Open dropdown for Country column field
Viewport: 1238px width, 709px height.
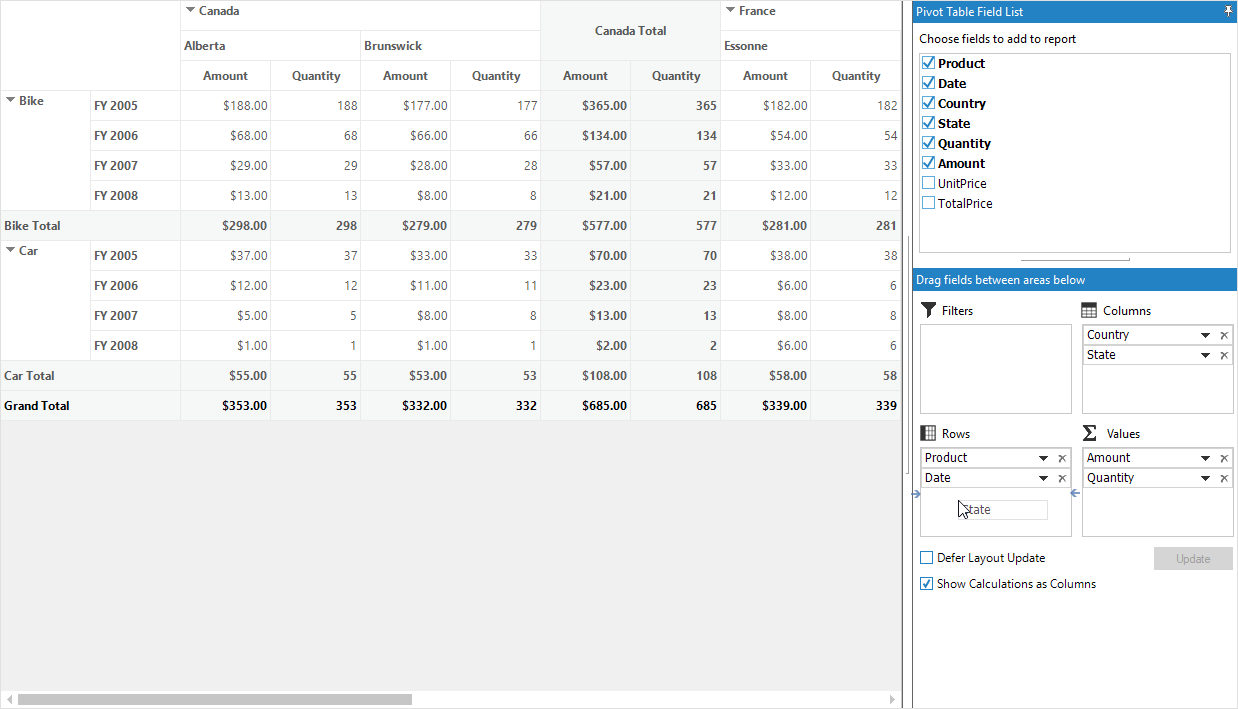1205,335
